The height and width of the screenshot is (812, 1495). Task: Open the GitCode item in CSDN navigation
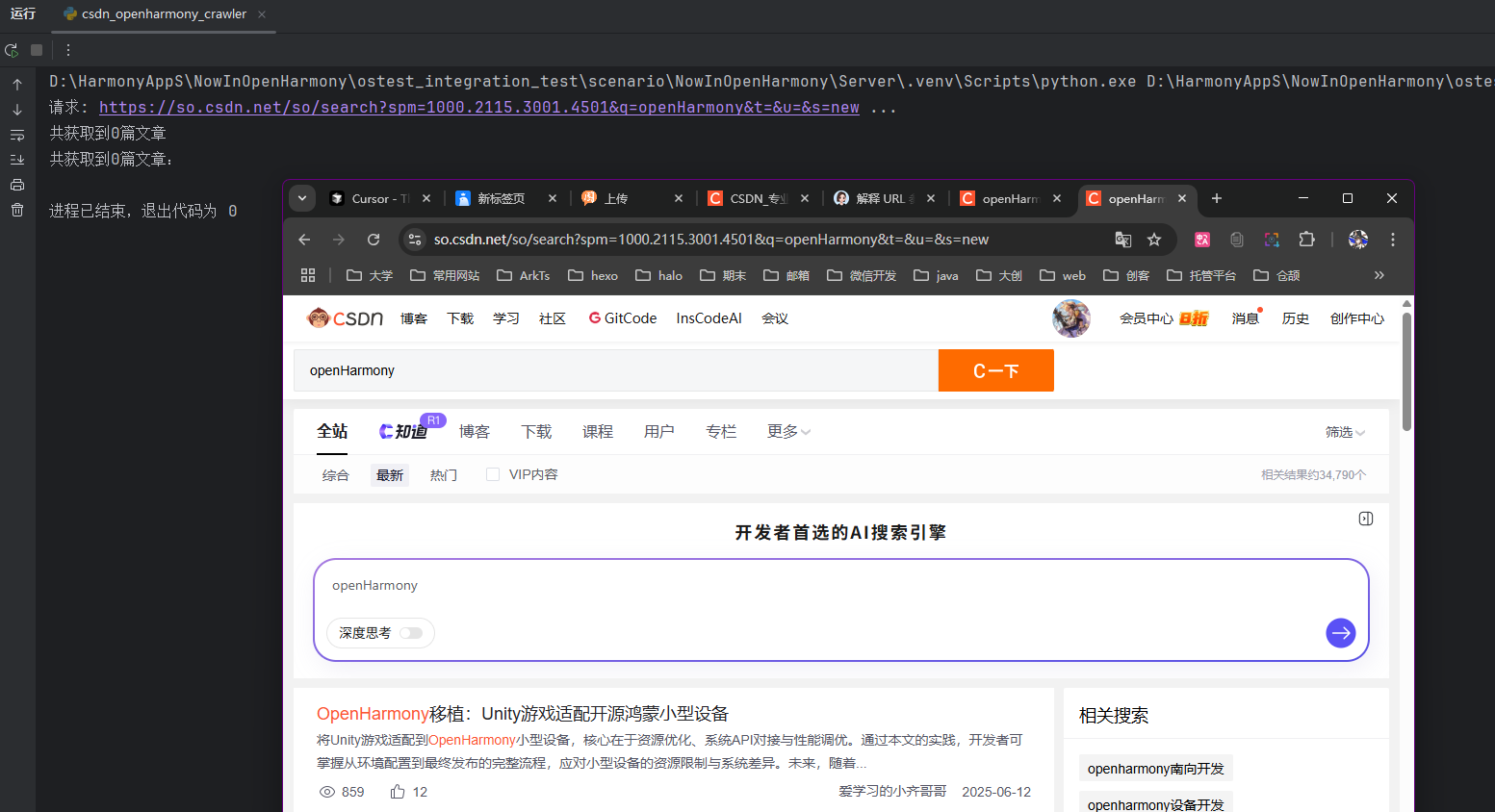coord(622,318)
